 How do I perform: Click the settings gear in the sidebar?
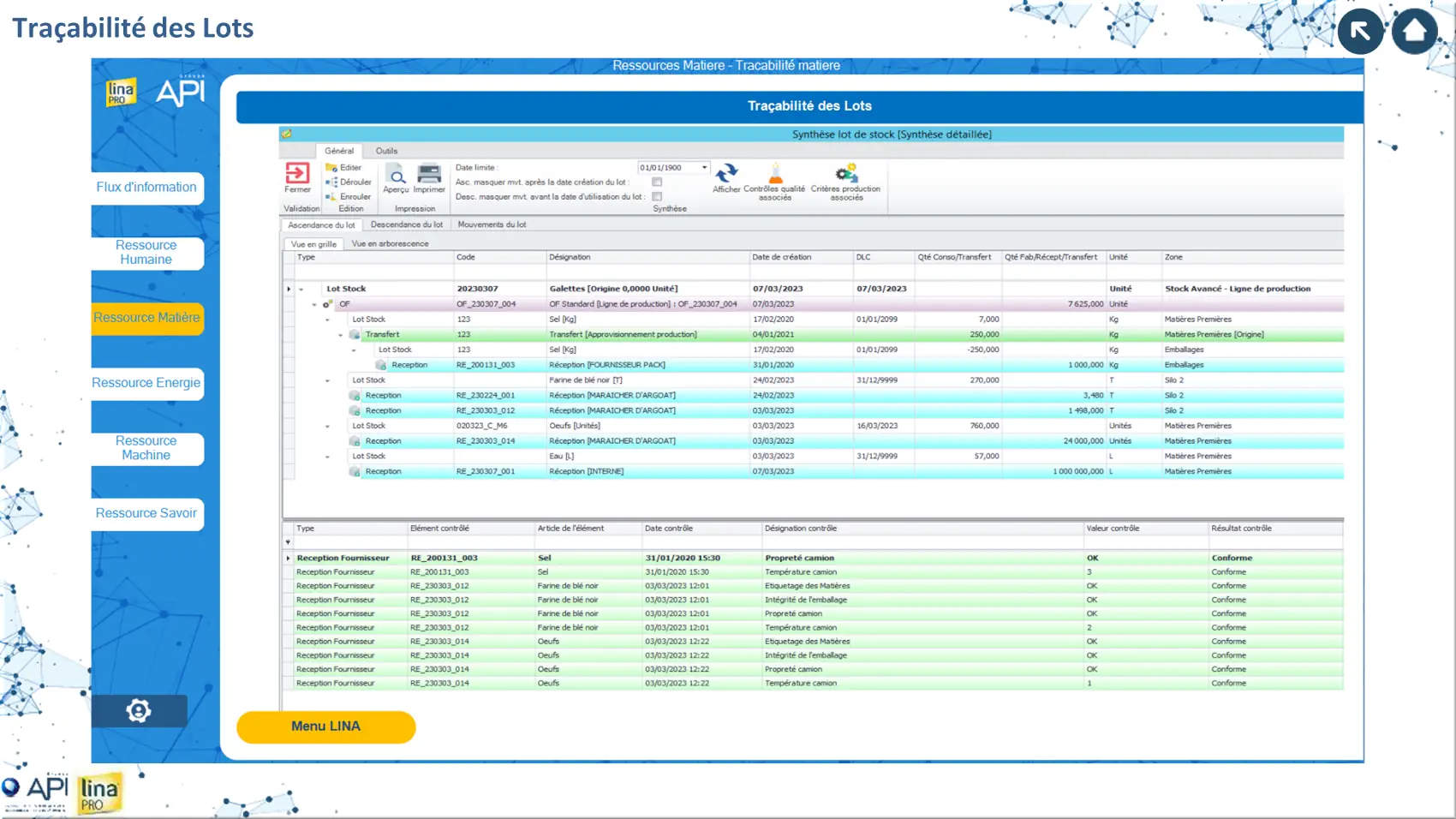click(x=139, y=710)
